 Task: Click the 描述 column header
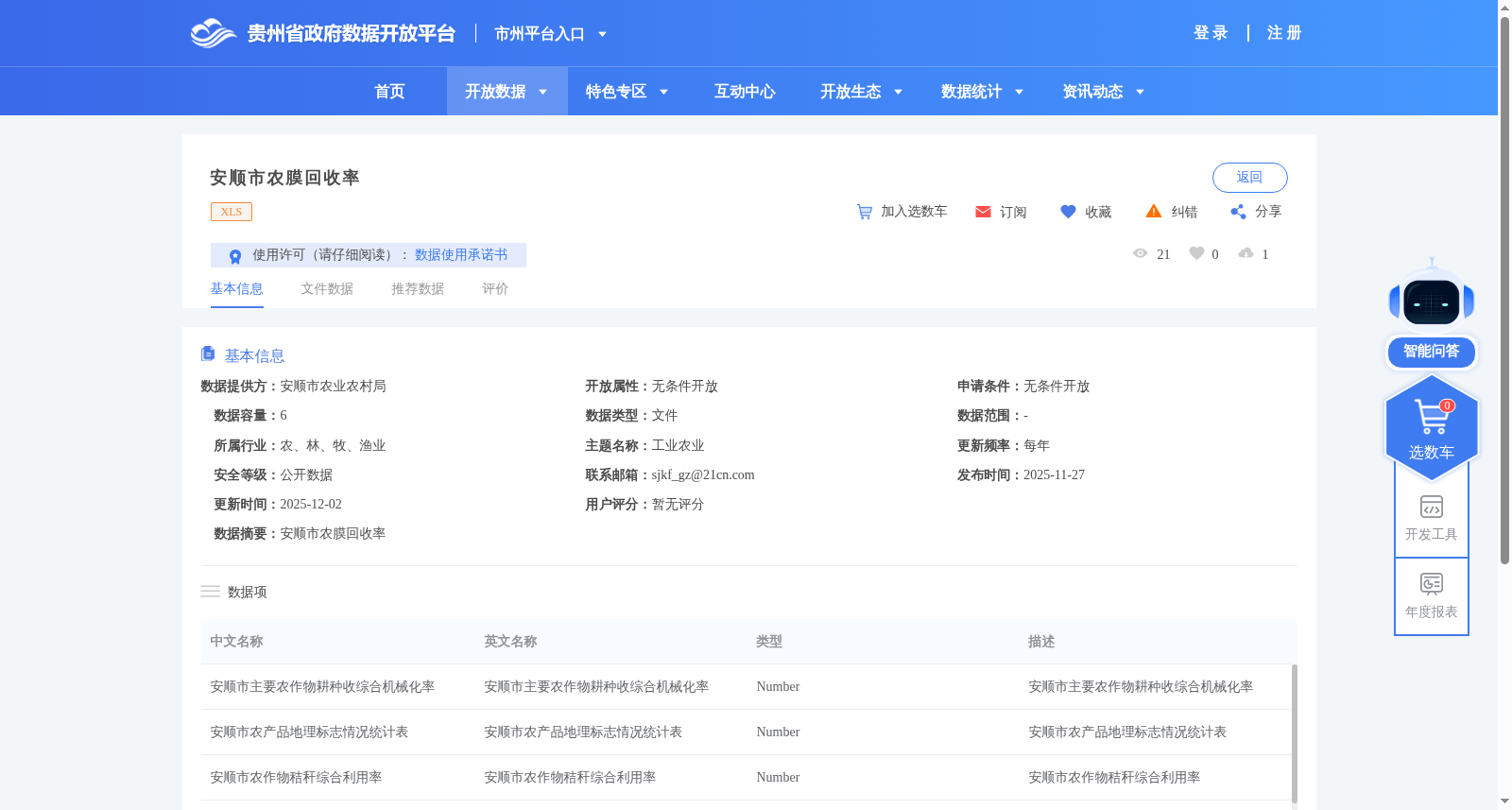pyautogui.click(x=1041, y=642)
